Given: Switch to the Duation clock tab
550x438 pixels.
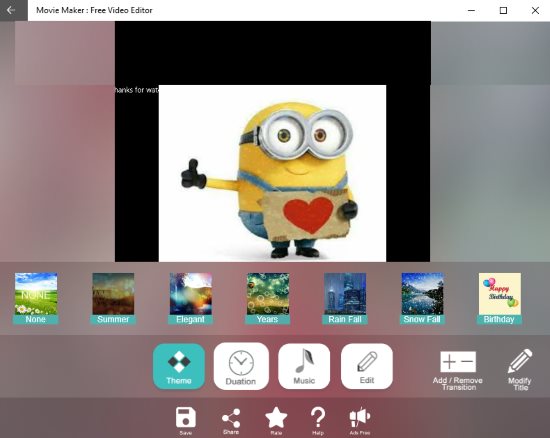Looking at the screenshot, I should (241, 366).
